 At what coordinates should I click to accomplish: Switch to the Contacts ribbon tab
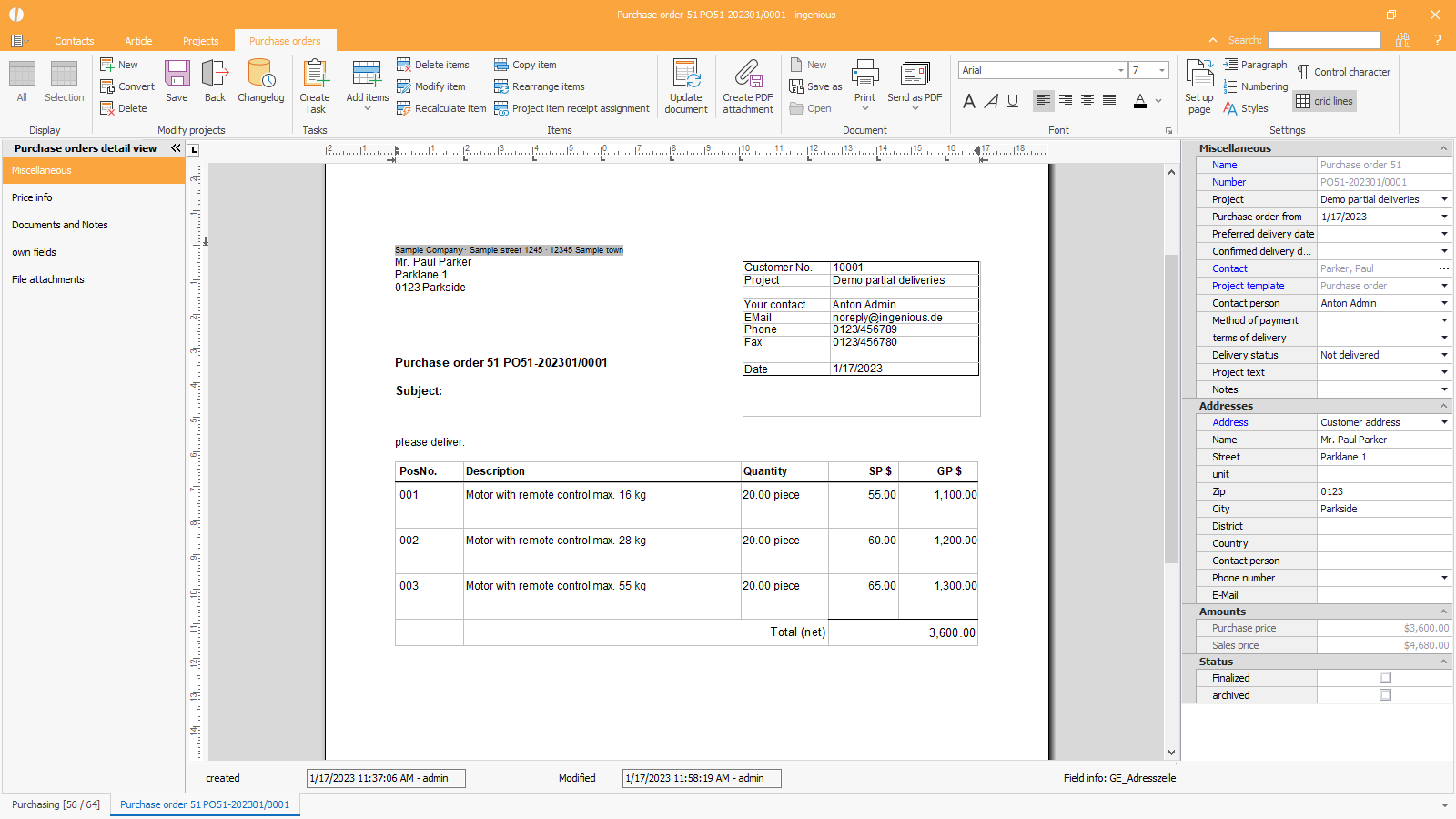pyautogui.click(x=74, y=41)
